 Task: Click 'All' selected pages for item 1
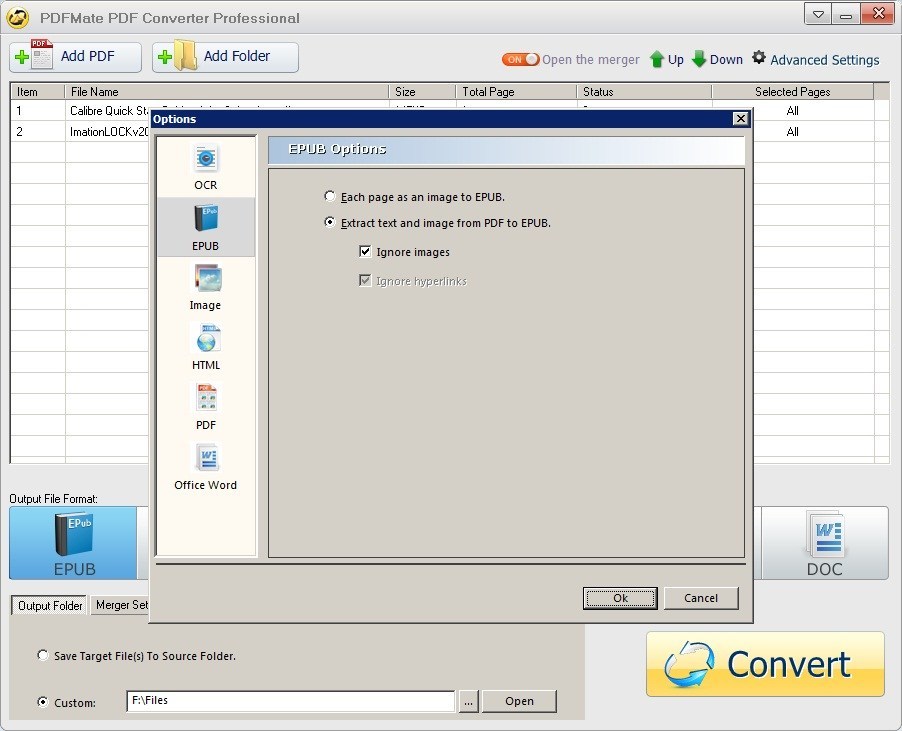[792, 110]
